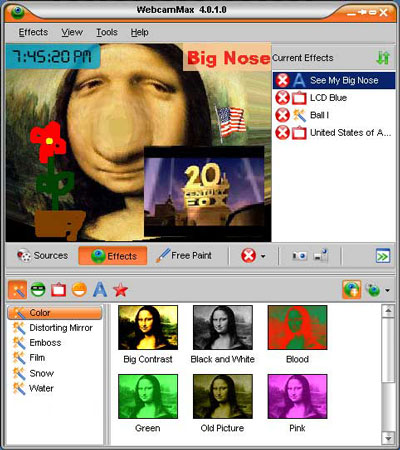Select Ball I in Current Effects list
Viewport: 400px width, 450px height.
(x=334, y=115)
